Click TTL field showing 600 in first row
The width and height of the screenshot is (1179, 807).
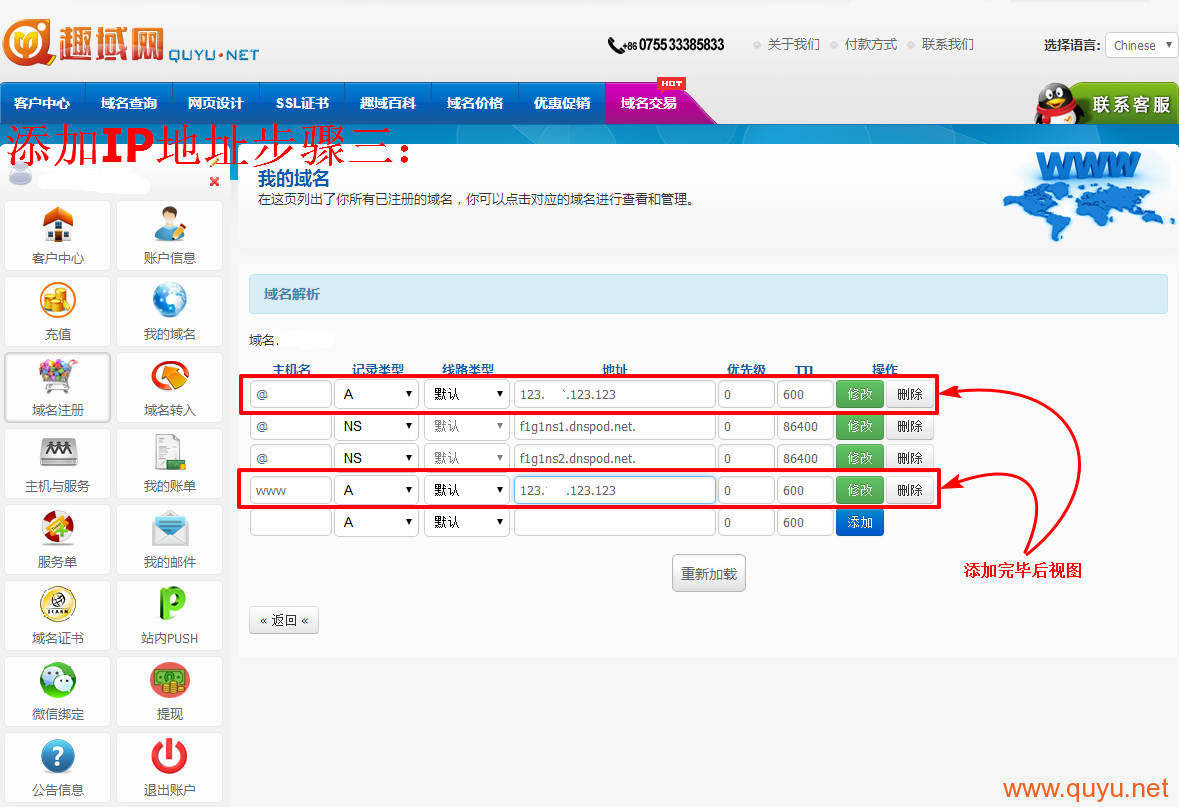coord(805,394)
